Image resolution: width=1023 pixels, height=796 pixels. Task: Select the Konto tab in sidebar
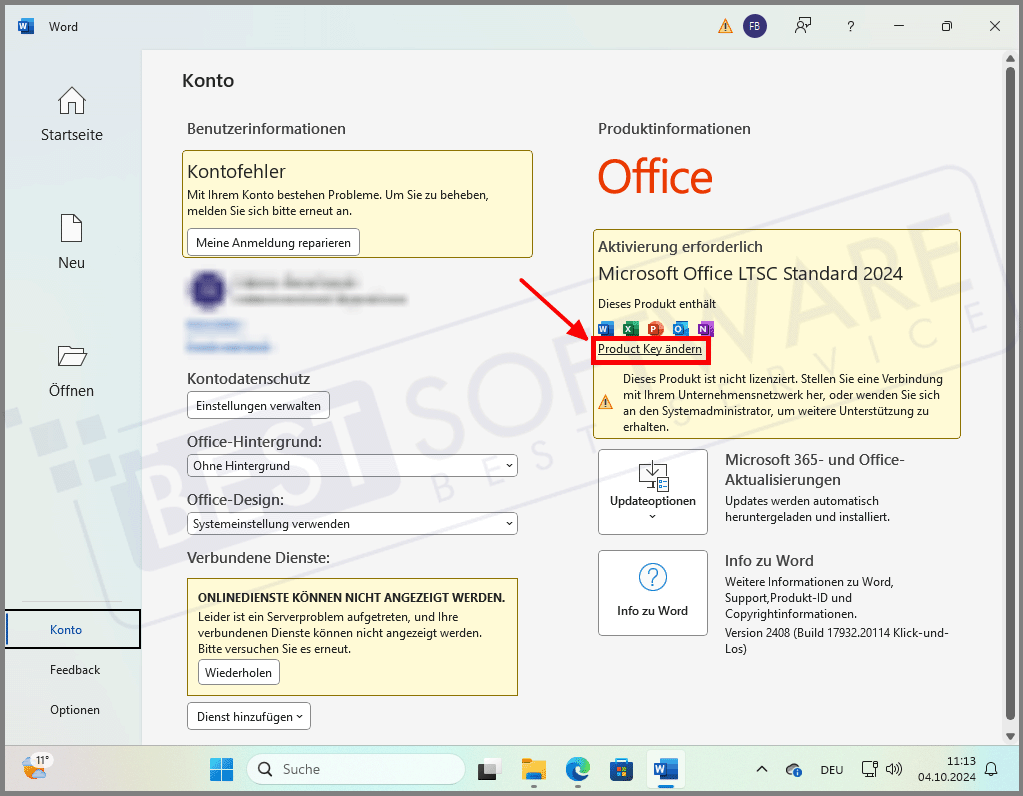(72, 629)
